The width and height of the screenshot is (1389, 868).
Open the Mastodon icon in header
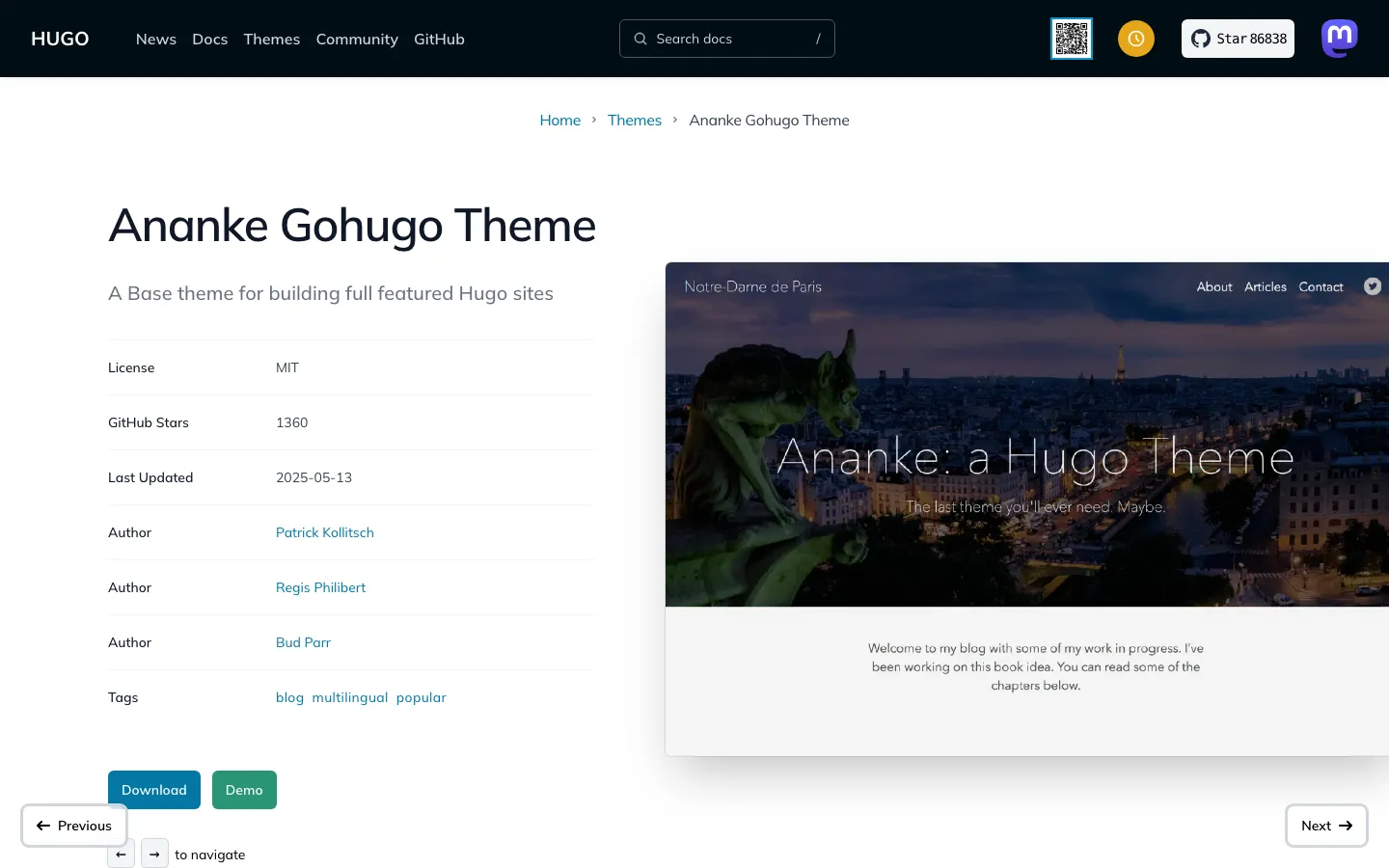1340,39
